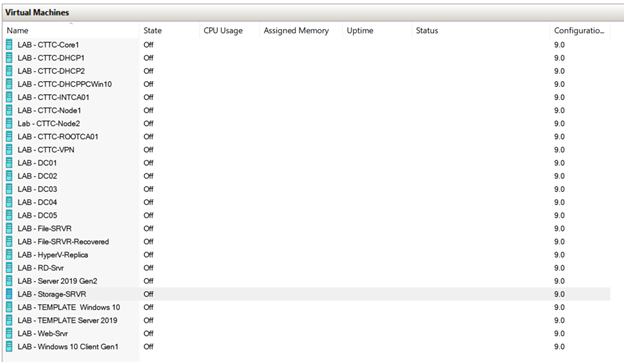
Task: Select the Lab - CTTC-Node2 name text
Action: 49,123
